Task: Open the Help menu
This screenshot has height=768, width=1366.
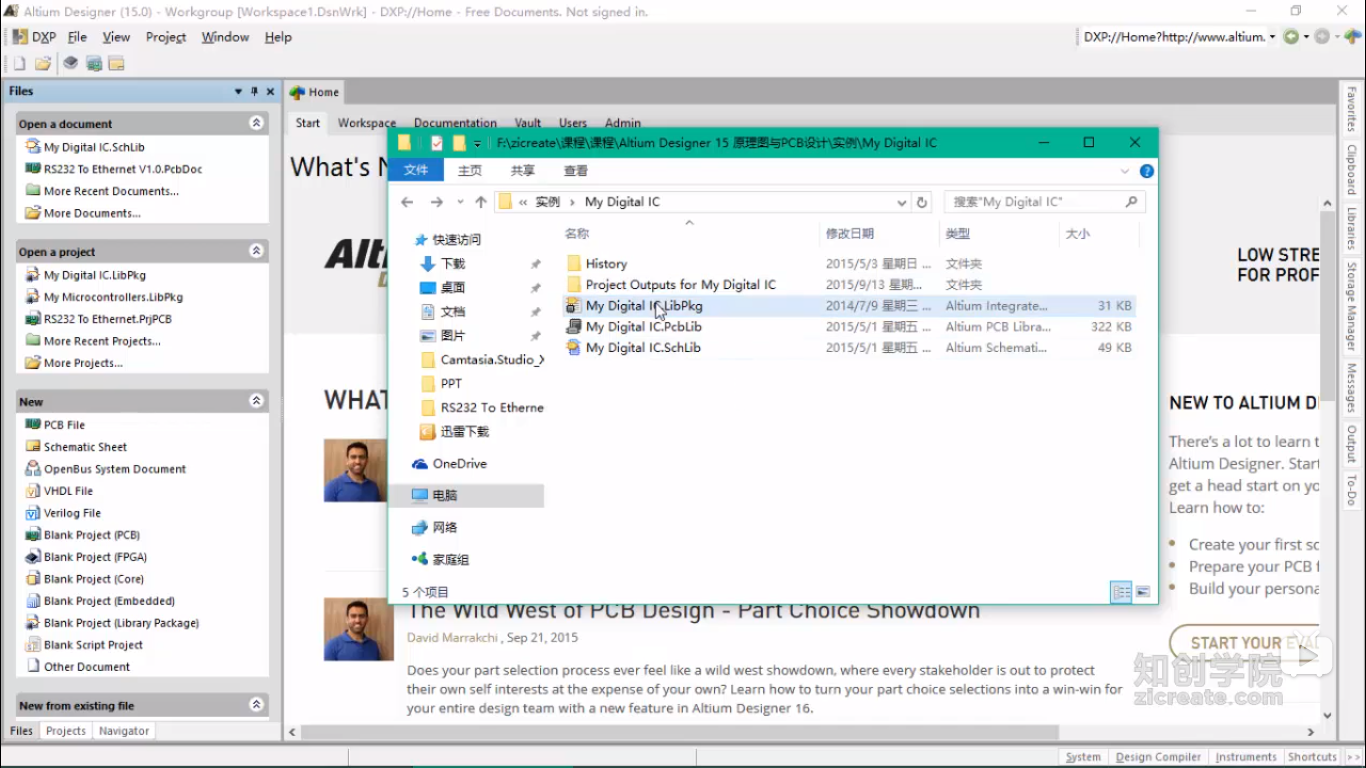Action: click(278, 37)
